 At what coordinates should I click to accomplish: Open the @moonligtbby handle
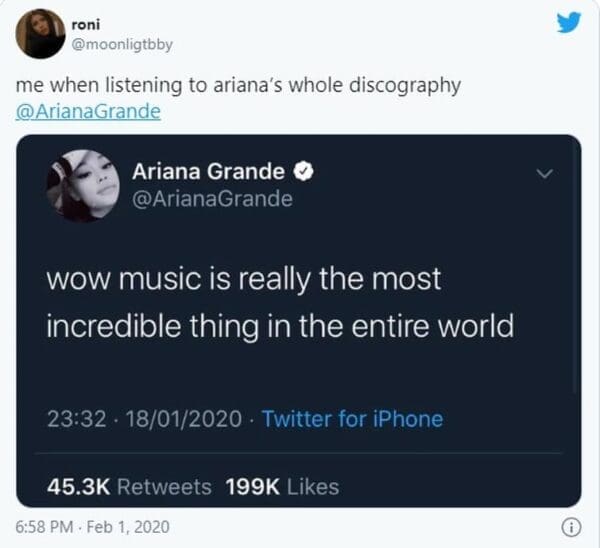click(122, 45)
